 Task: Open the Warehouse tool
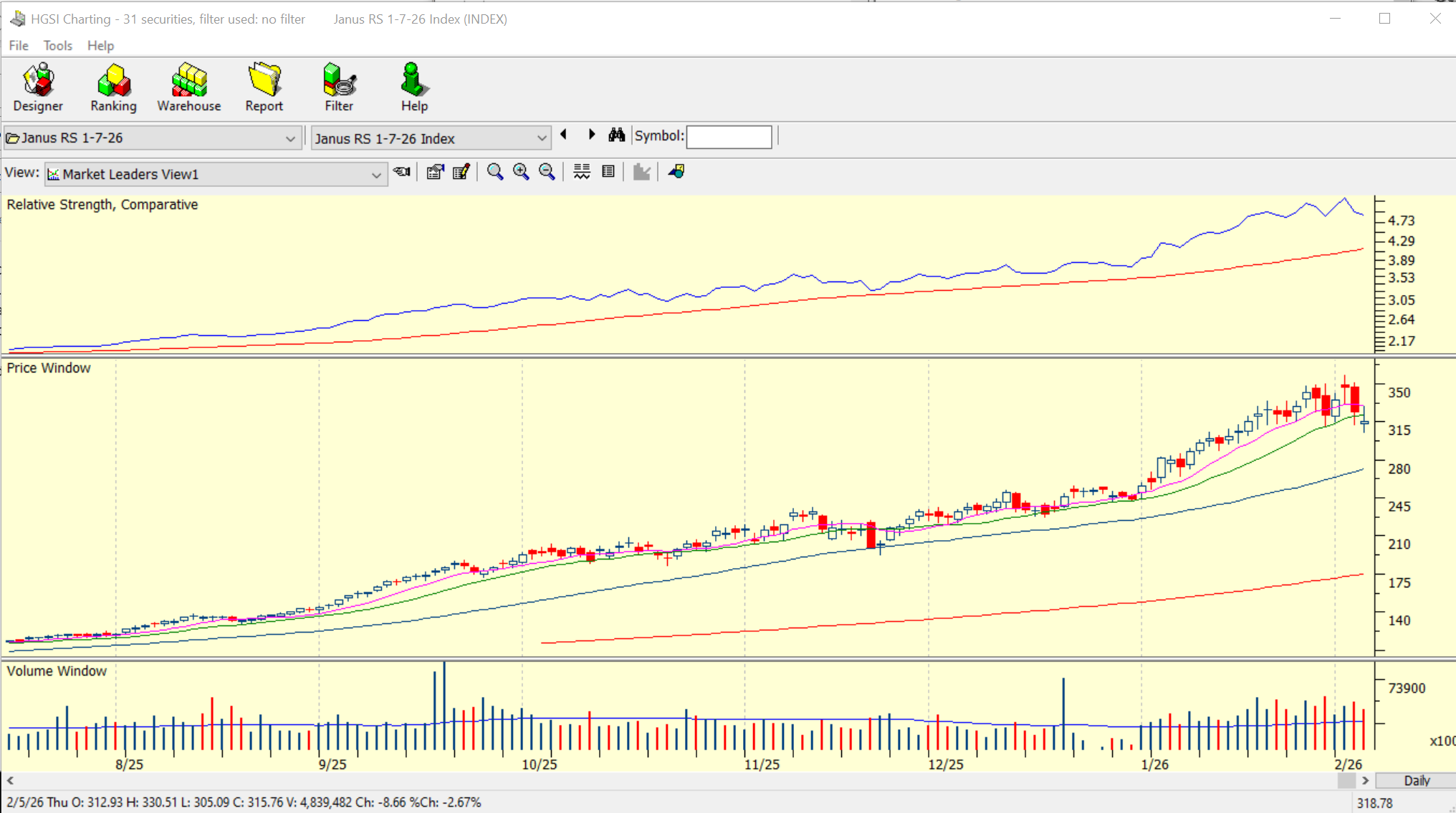[189, 87]
